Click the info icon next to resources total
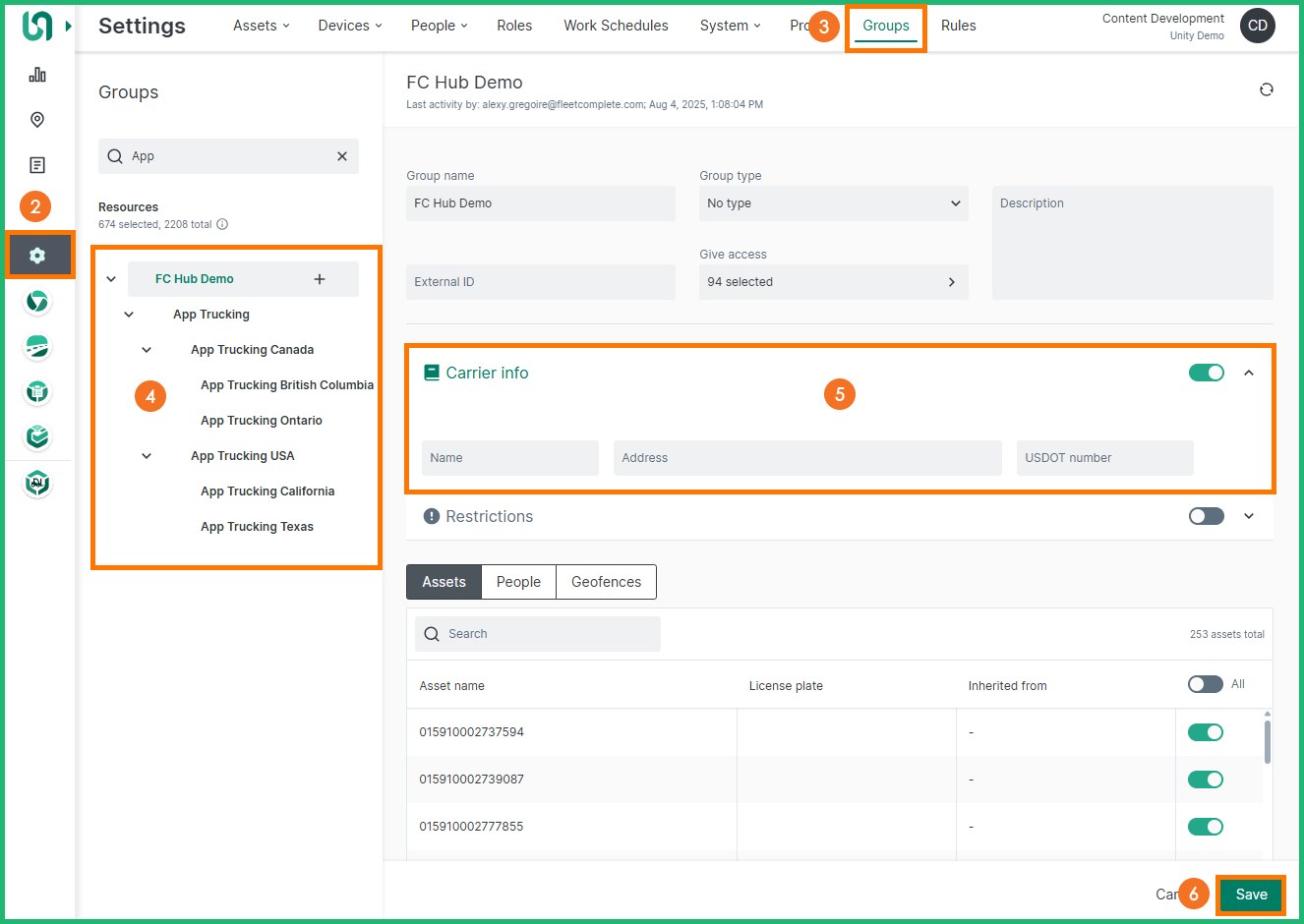The image size is (1304, 924). click(222, 224)
